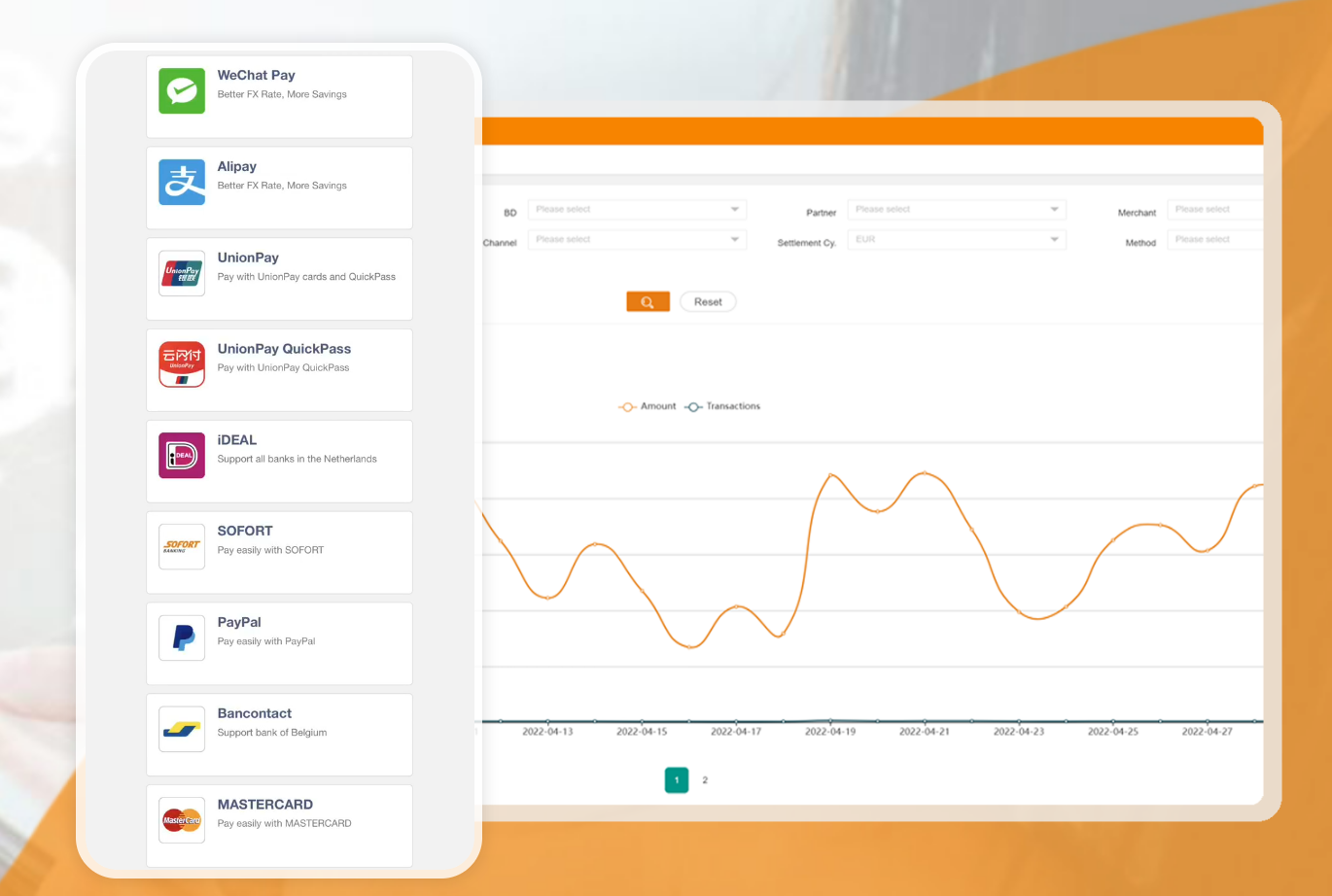Click the 2022-04-15 axis label
Image resolution: width=1332 pixels, height=896 pixels.
[x=642, y=732]
